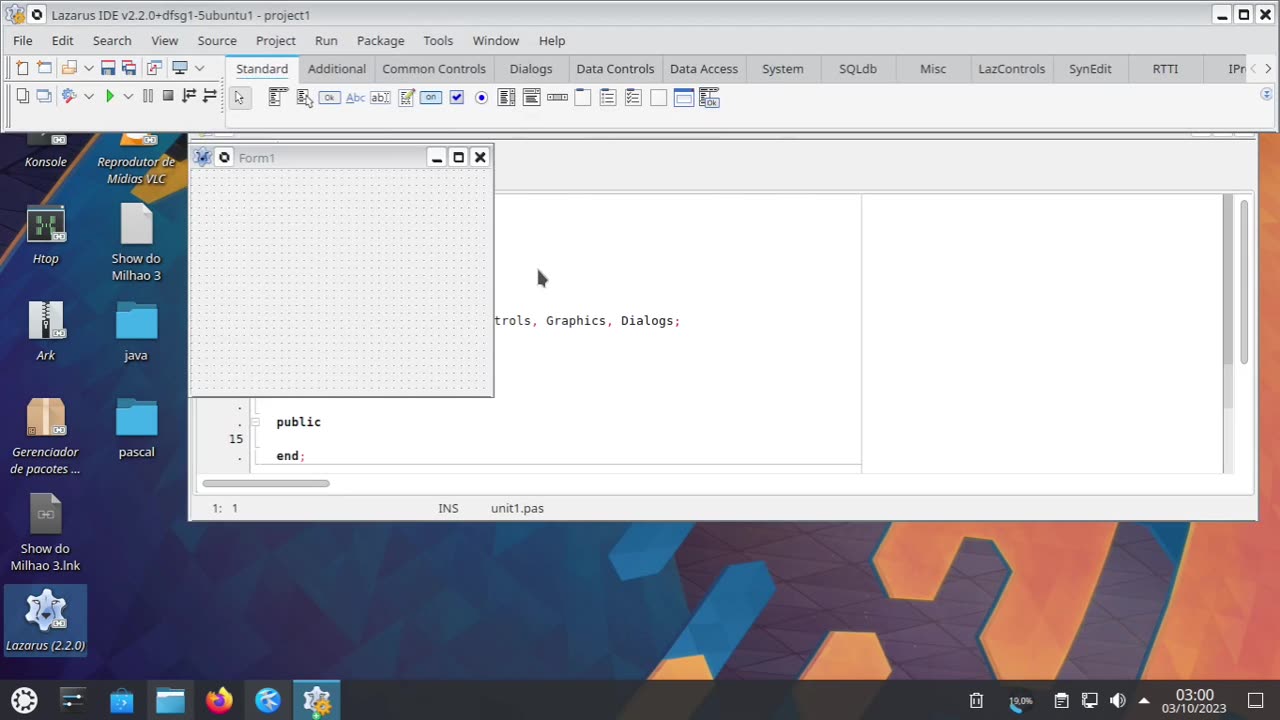This screenshot has width=1280, height=720.
Task: Select TMainMenu component in palette
Action: pyautogui.click(x=278, y=98)
